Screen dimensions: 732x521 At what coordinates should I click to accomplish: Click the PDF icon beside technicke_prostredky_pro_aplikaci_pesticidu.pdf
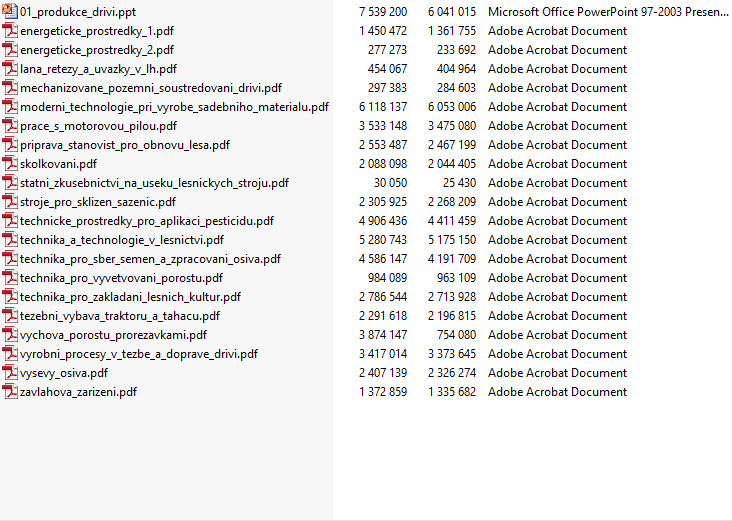pos(10,221)
